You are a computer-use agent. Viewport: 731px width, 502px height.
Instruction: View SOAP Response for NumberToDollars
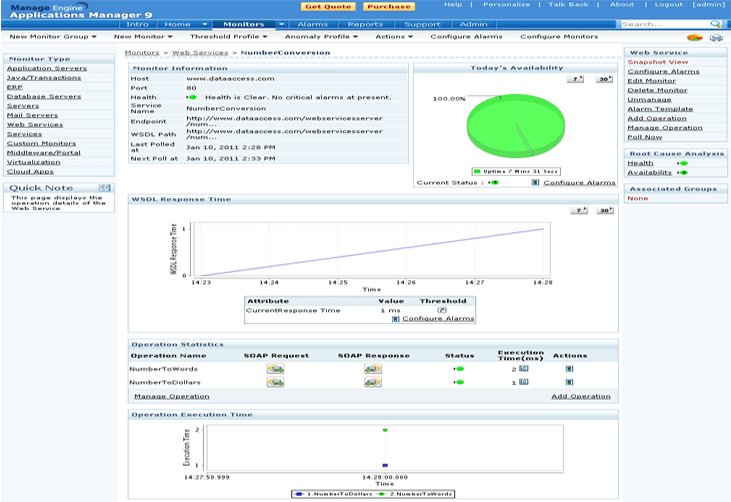point(373,382)
